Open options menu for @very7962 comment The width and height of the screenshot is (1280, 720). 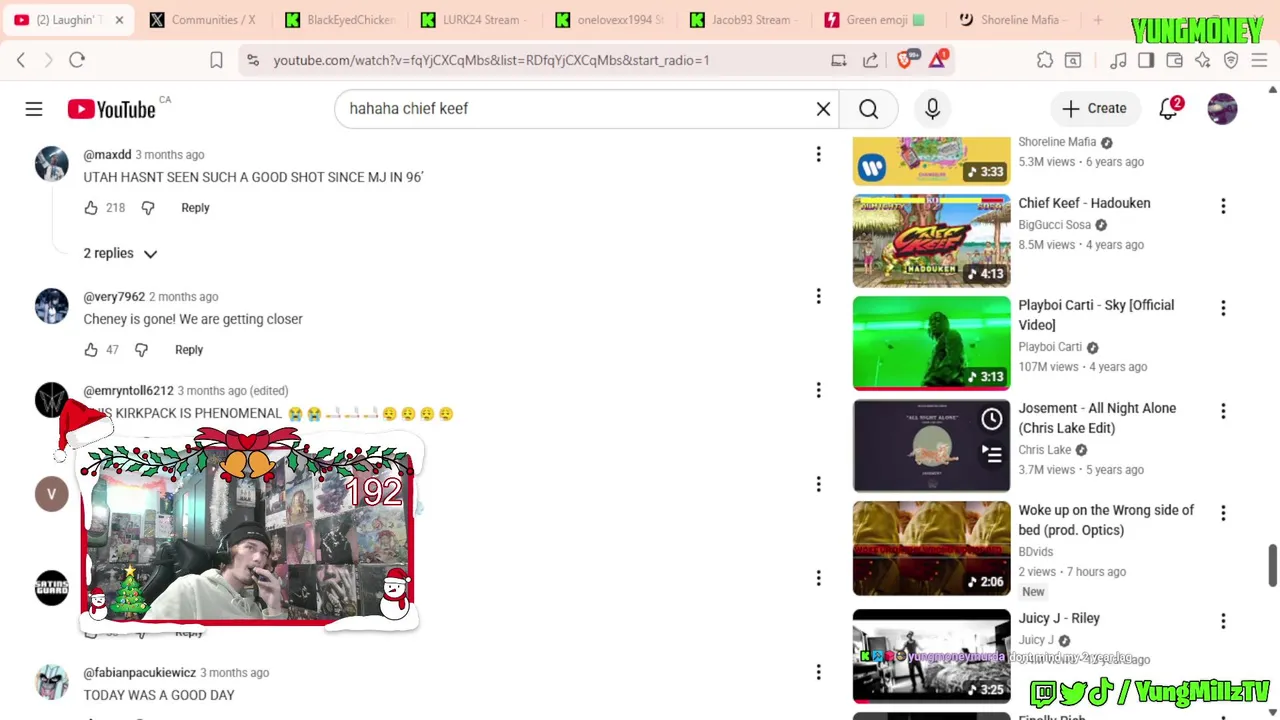[x=818, y=296]
